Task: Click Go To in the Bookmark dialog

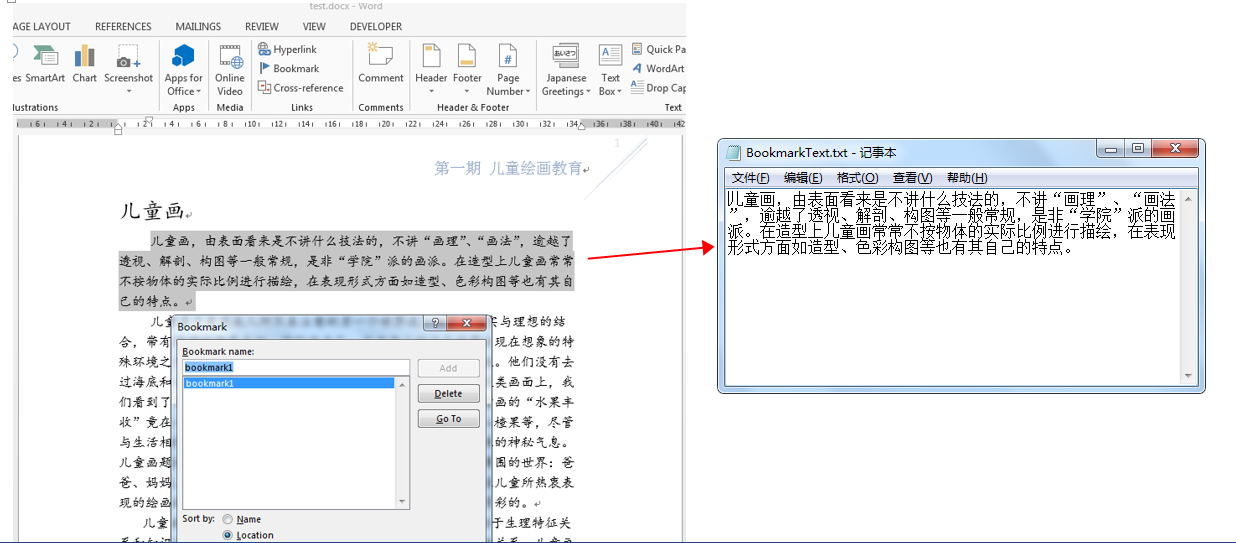Action: [448, 419]
